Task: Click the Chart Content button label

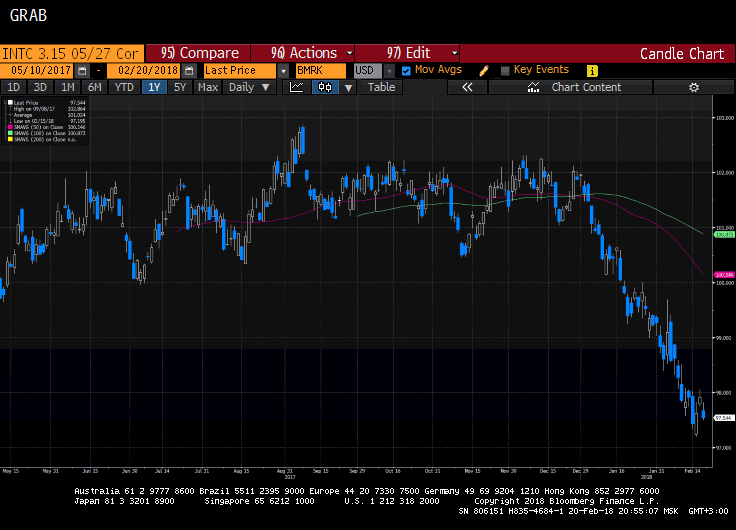Action: tap(586, 87)
